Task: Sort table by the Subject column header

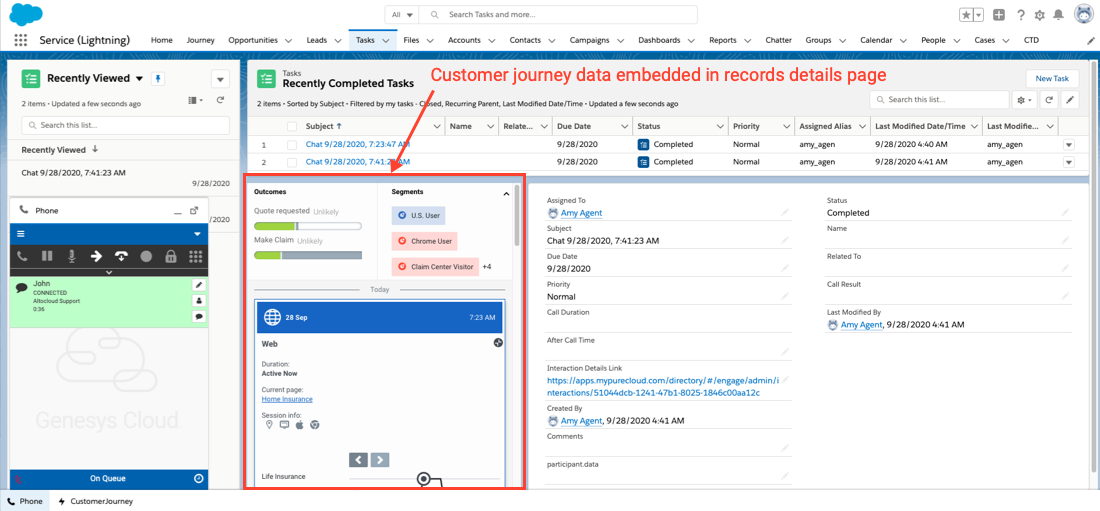Action: [x=324, y=126]
